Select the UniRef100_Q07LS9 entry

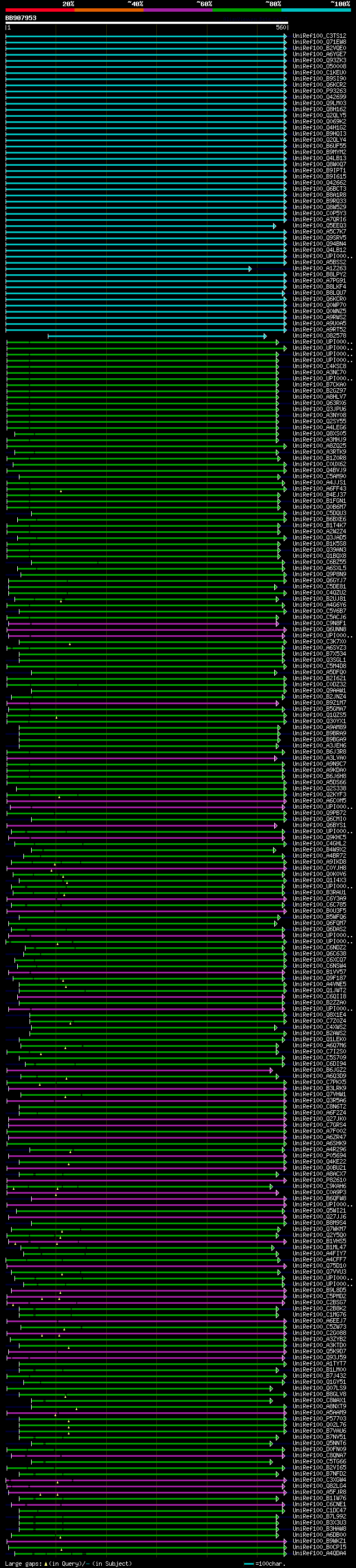click(x=319, y=1388)
